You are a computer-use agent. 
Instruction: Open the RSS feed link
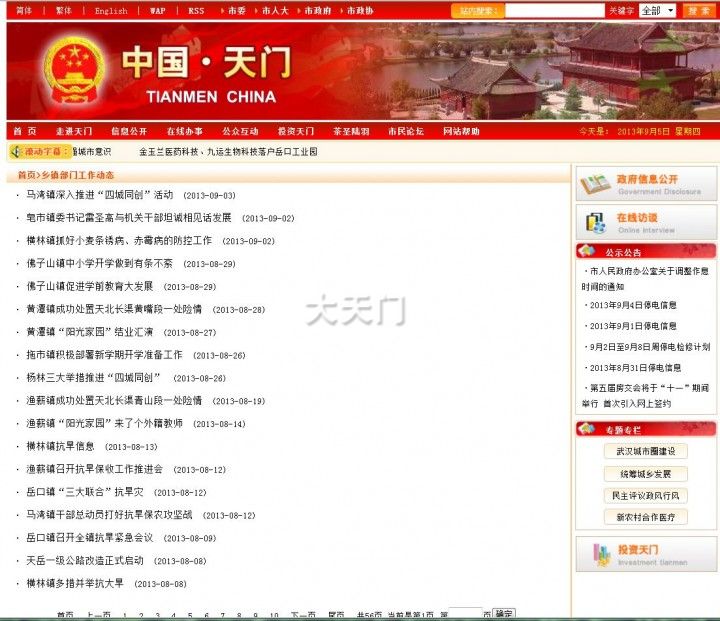pyautogui.click(x=196, y=11)
